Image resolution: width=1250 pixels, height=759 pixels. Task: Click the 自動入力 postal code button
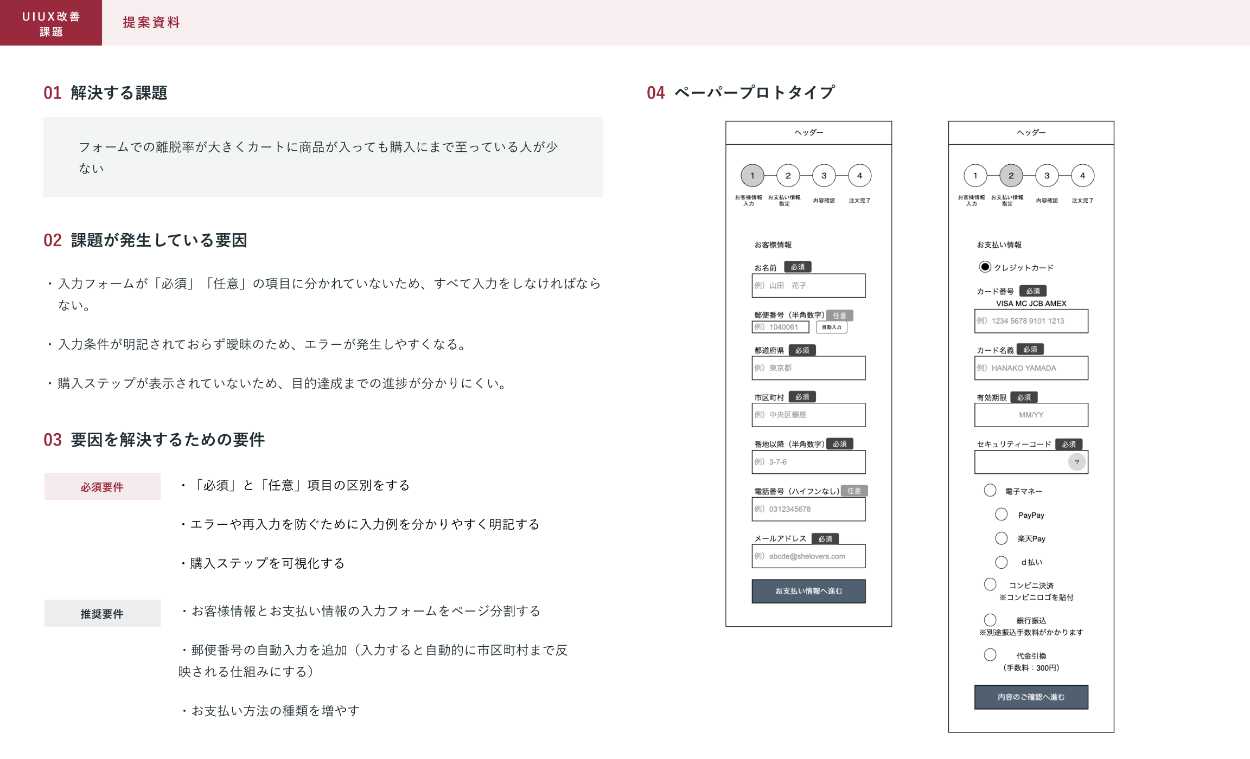click(x=831, y=327)
